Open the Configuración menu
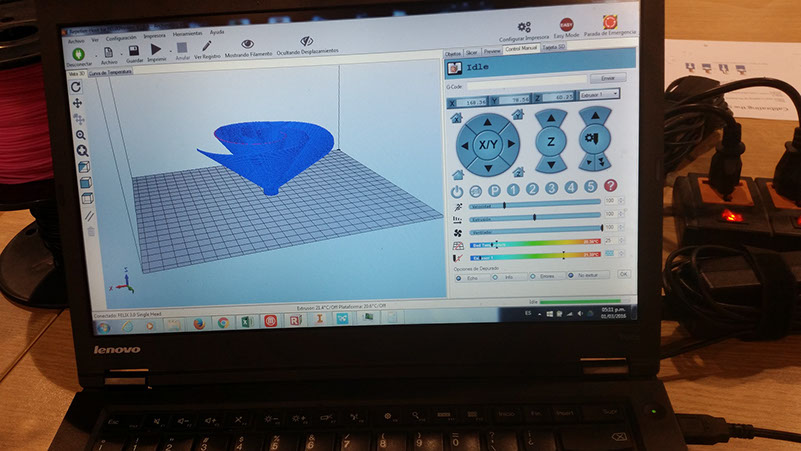The width and height of the screenshot is (801, 451). click(121, 38)
